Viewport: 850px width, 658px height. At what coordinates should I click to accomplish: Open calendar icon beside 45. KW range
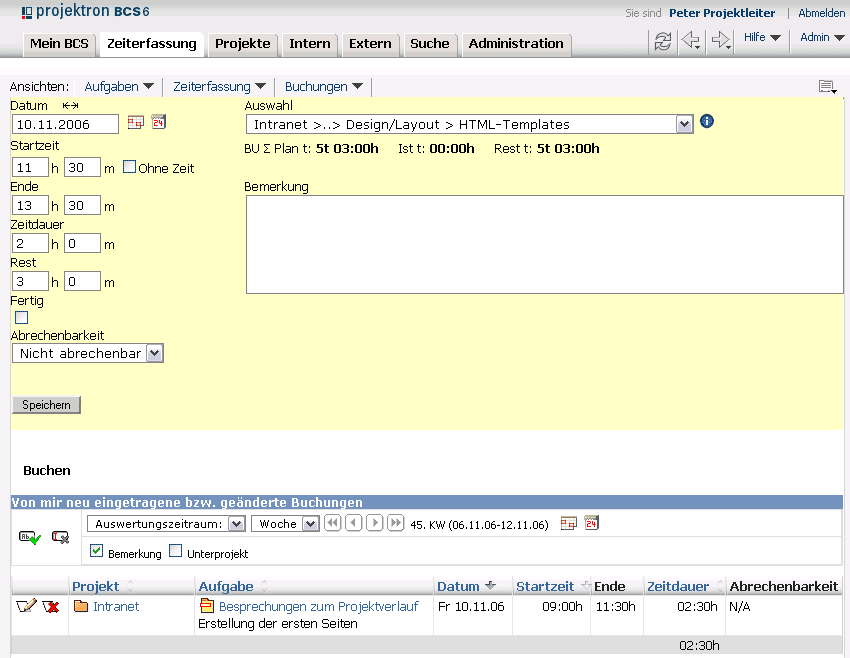pos(568,524)
